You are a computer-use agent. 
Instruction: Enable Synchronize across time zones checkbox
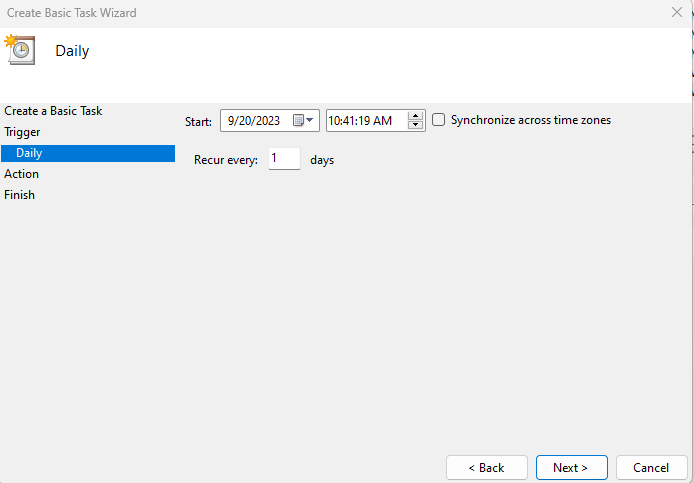click(x=438, y=120)
